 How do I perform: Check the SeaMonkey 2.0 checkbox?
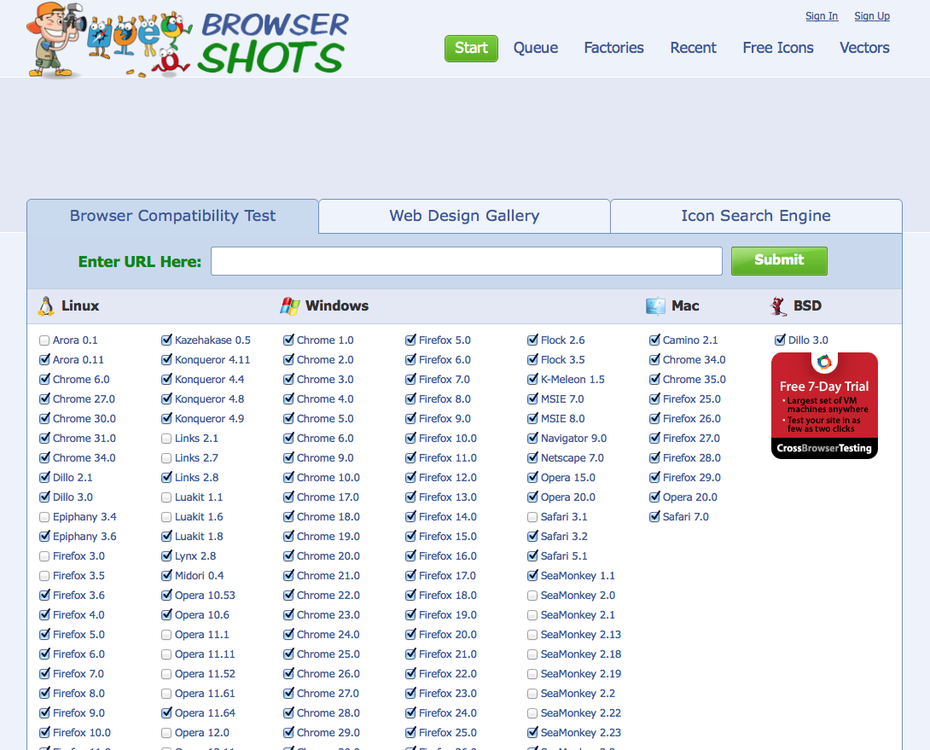(532, 595)
